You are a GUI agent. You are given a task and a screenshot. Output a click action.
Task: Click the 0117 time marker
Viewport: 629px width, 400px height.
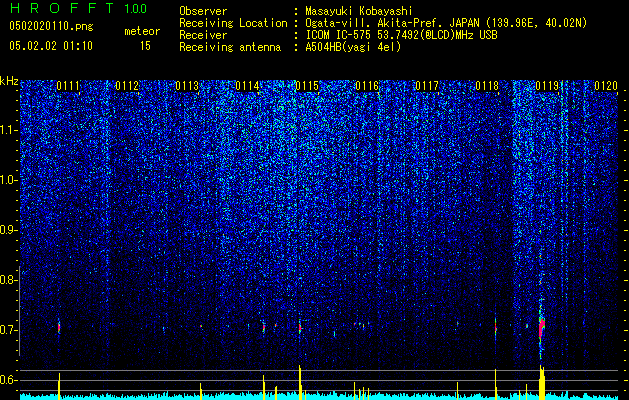coord(427,86)
